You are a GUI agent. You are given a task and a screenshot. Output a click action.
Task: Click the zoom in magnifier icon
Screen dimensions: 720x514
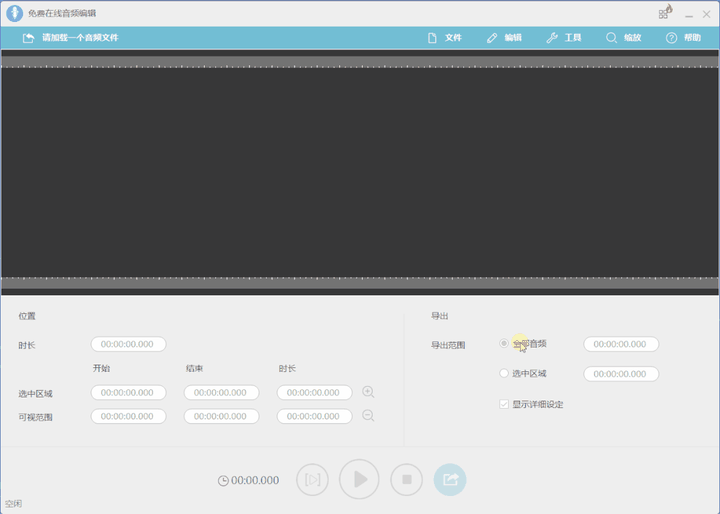tap(368, 392)
